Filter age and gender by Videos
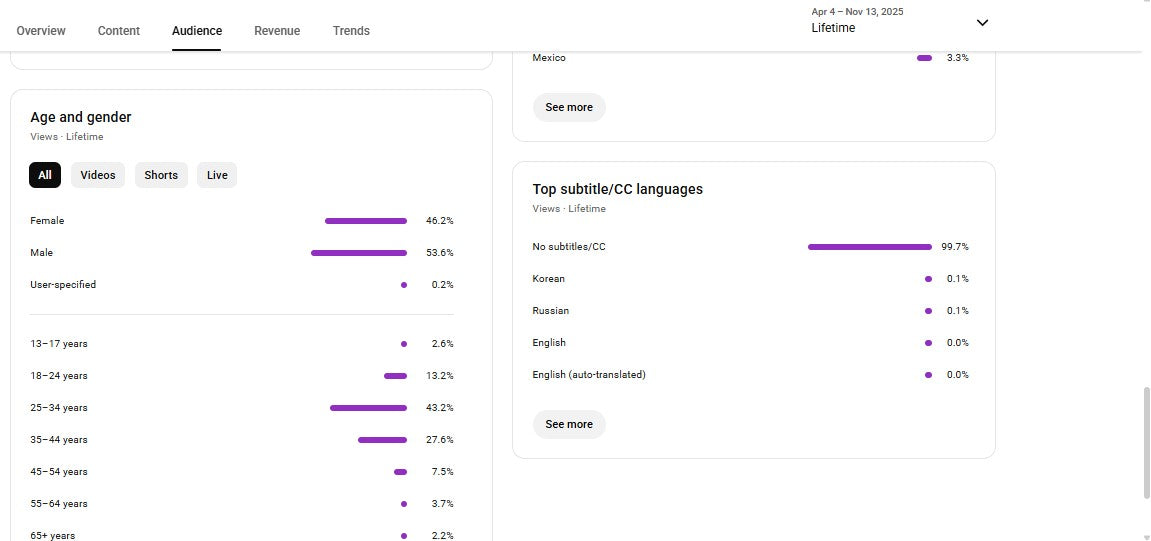The image size is (1151, 541). [98, 175]
